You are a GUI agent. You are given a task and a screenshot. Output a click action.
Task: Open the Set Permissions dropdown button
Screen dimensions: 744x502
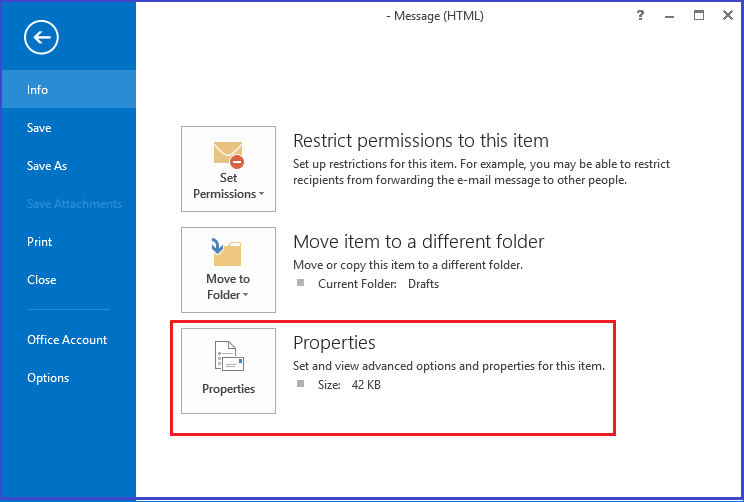point(228,169)
